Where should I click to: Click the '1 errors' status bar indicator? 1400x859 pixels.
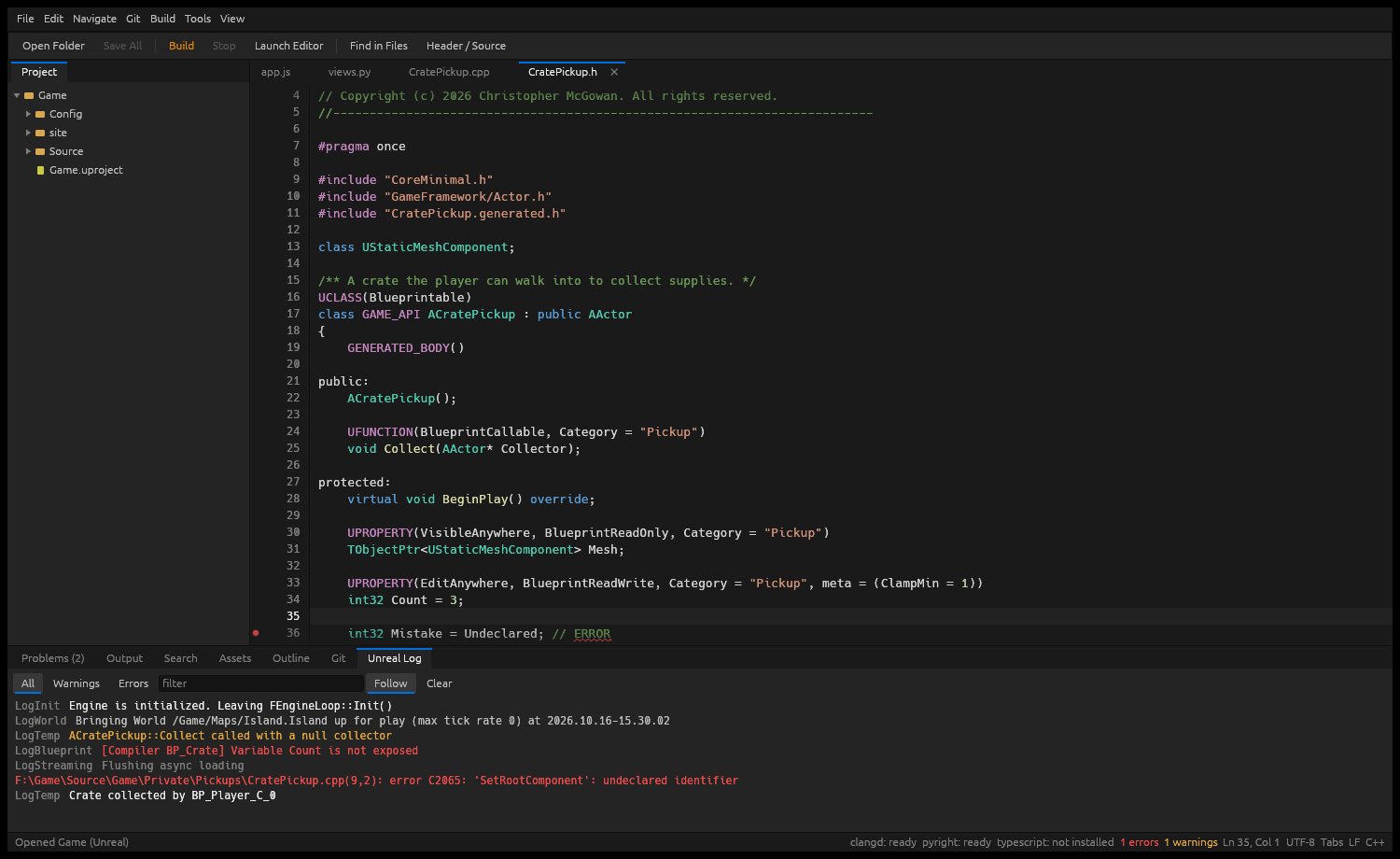(1140, 842)
